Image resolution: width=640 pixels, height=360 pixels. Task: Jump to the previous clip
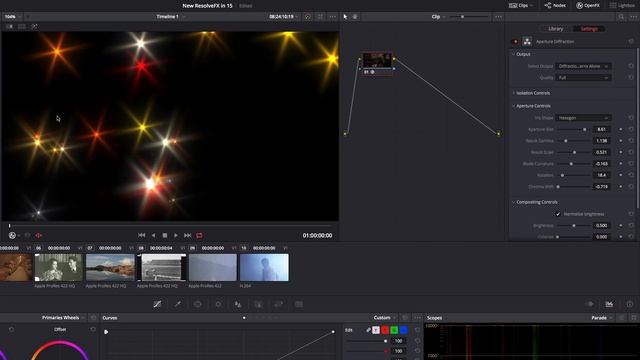tap(142, 236)
